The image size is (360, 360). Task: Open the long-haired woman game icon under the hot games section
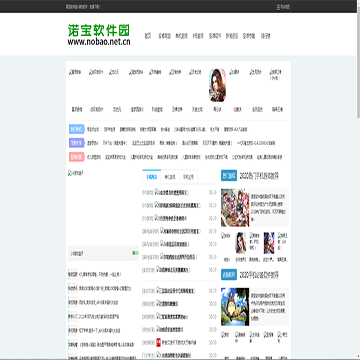[241, 243]
